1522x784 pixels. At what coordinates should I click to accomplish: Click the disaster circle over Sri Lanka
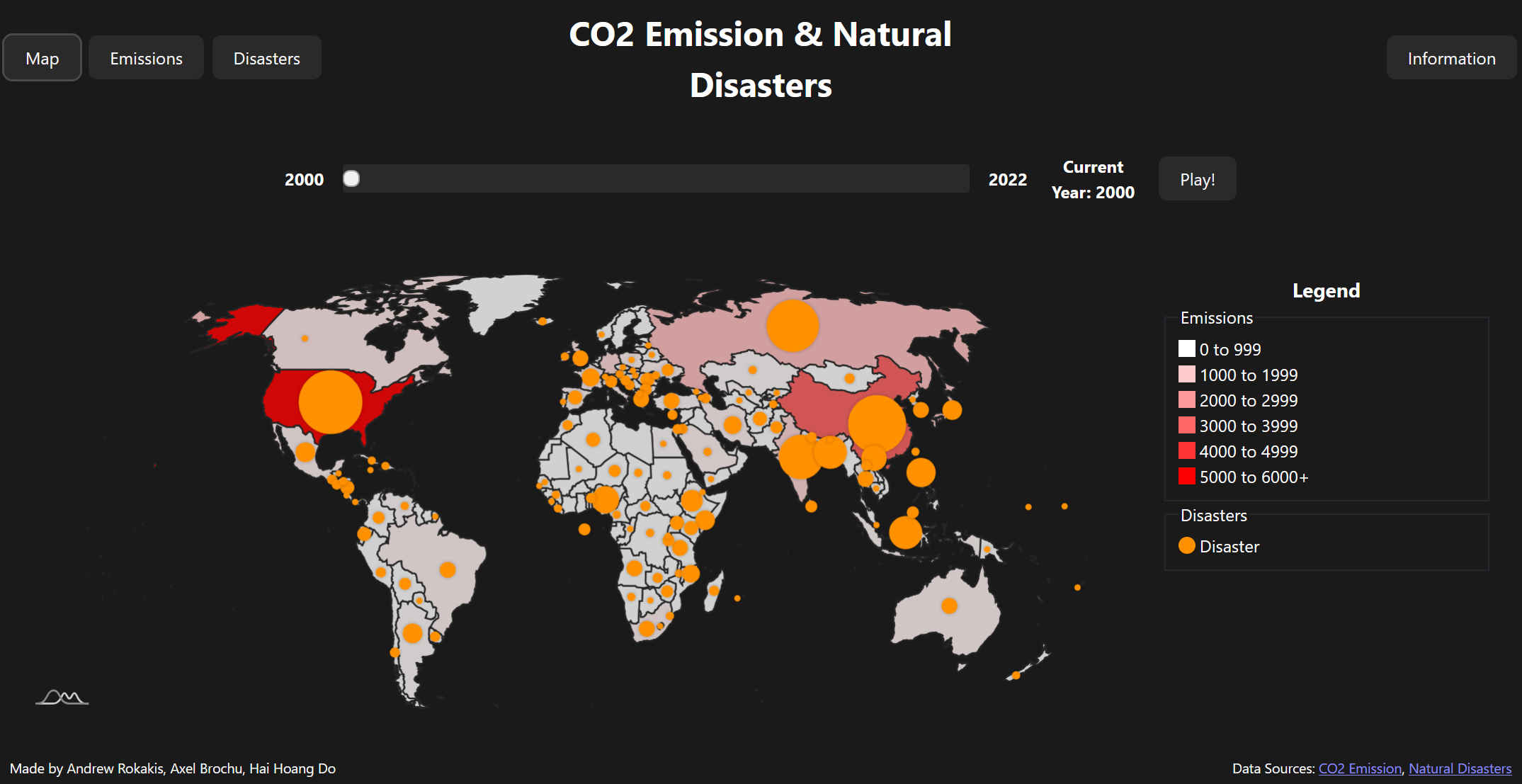[811, 506]
